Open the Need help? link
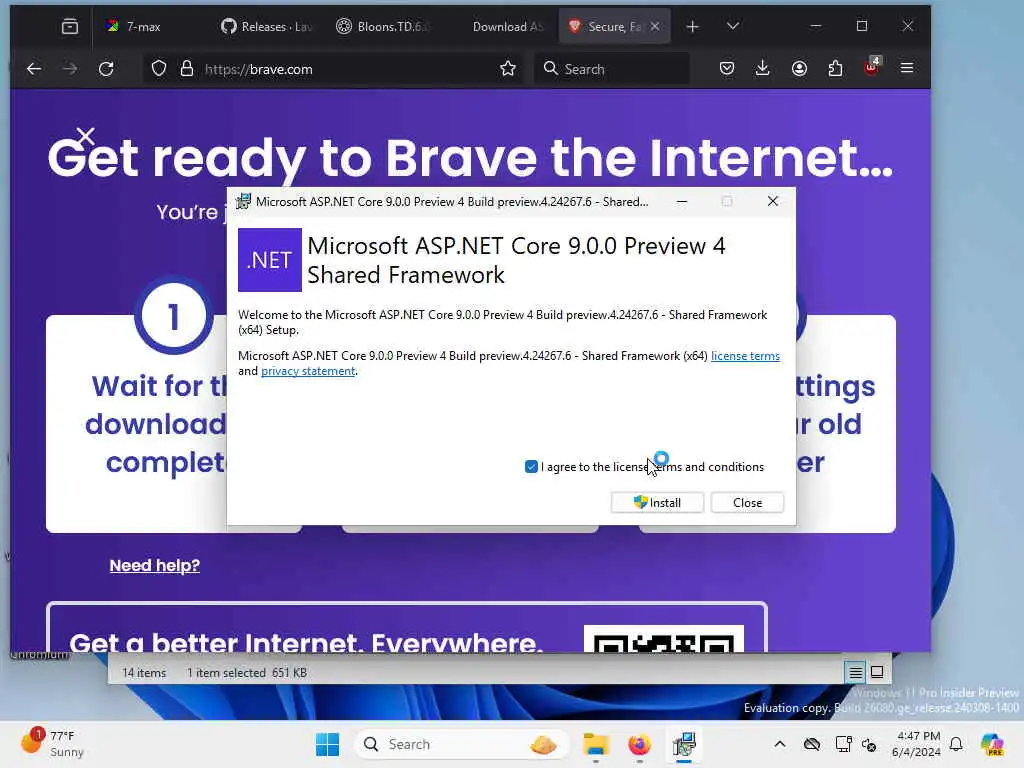 pyautogui.click(x=155, y=566)
